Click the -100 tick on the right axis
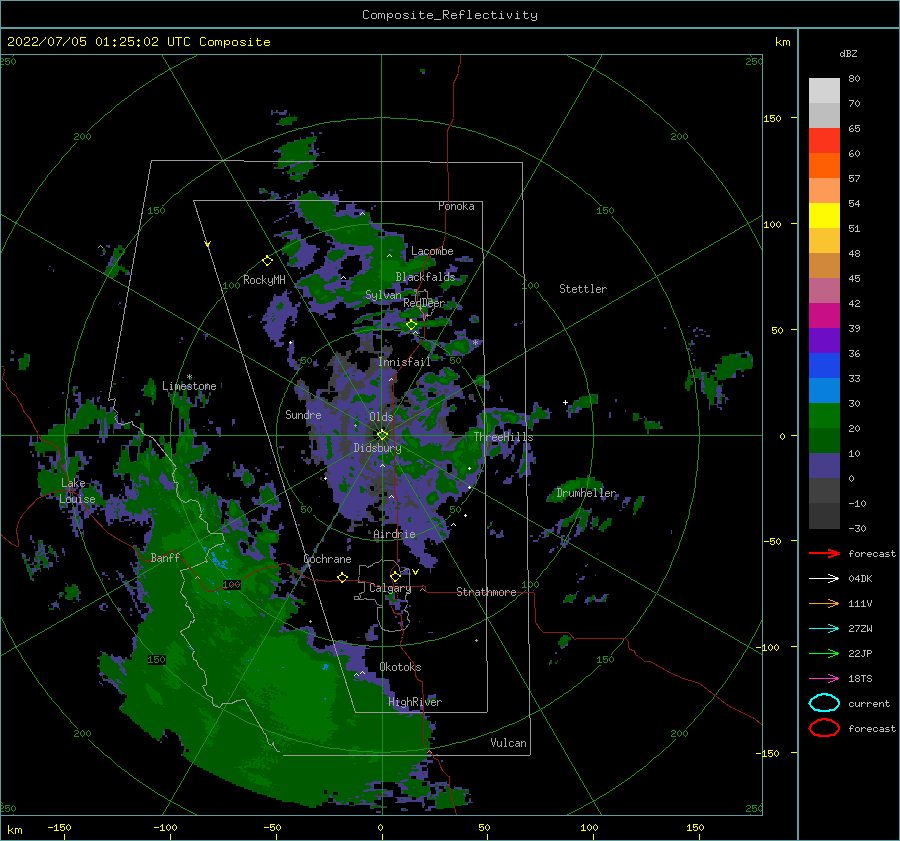 (x=767, y=648)
